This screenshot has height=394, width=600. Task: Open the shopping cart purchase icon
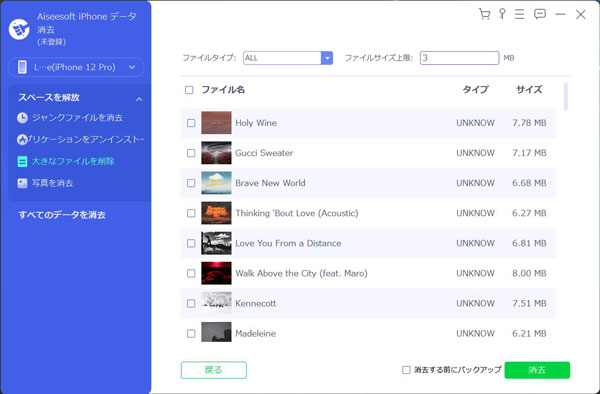click(484, 14)
